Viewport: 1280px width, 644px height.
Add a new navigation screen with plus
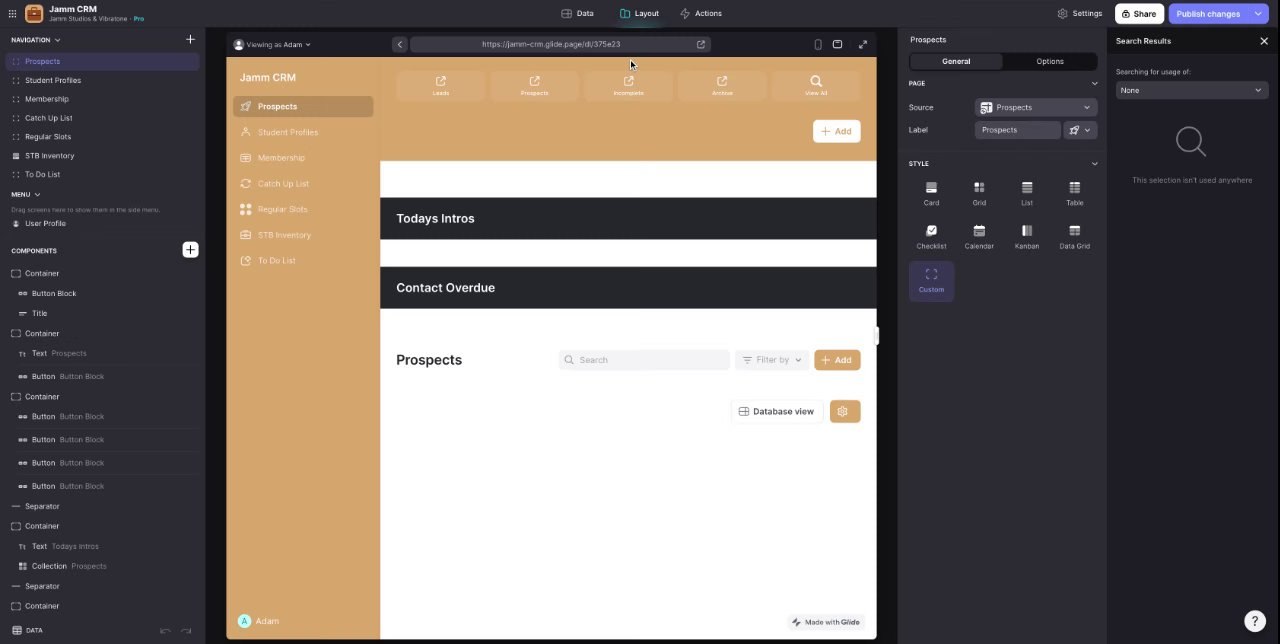pyautogui.click(x=190, y=40)
